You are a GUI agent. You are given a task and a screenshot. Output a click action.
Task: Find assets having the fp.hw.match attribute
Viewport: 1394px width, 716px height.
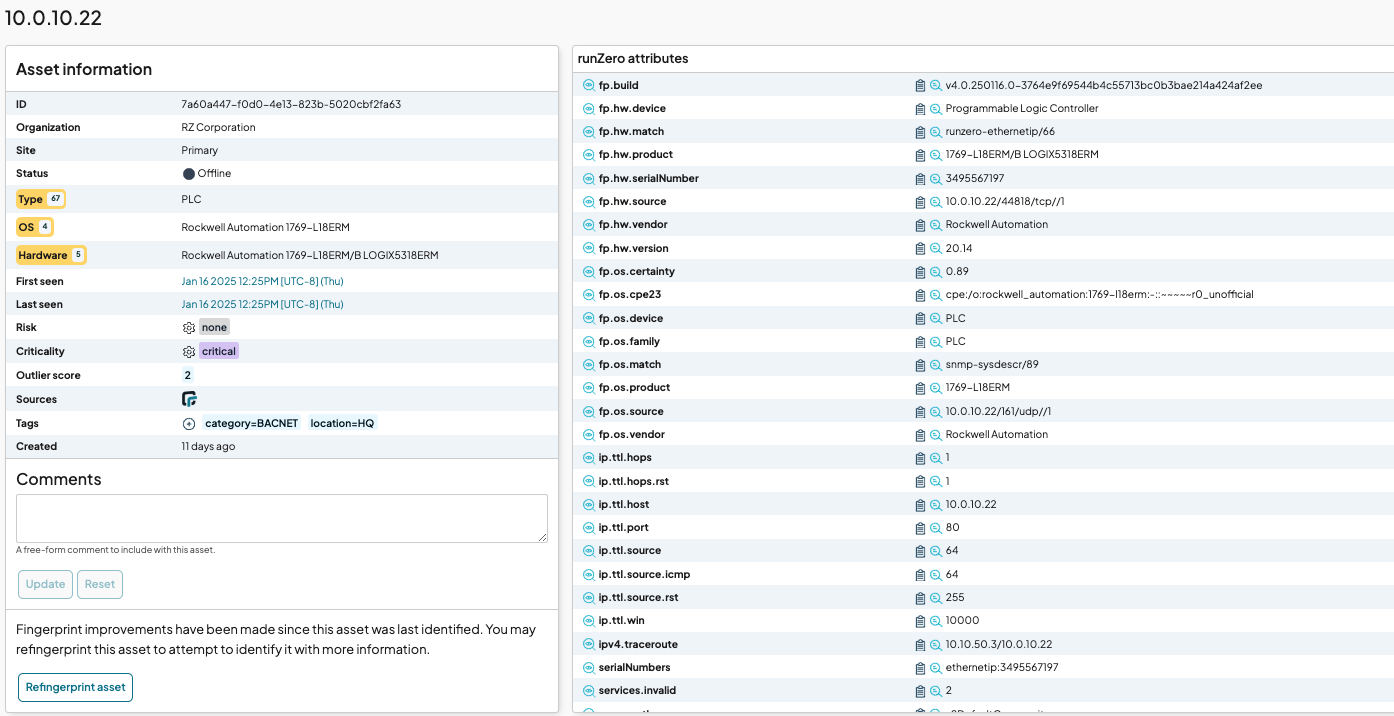(589, 132)
